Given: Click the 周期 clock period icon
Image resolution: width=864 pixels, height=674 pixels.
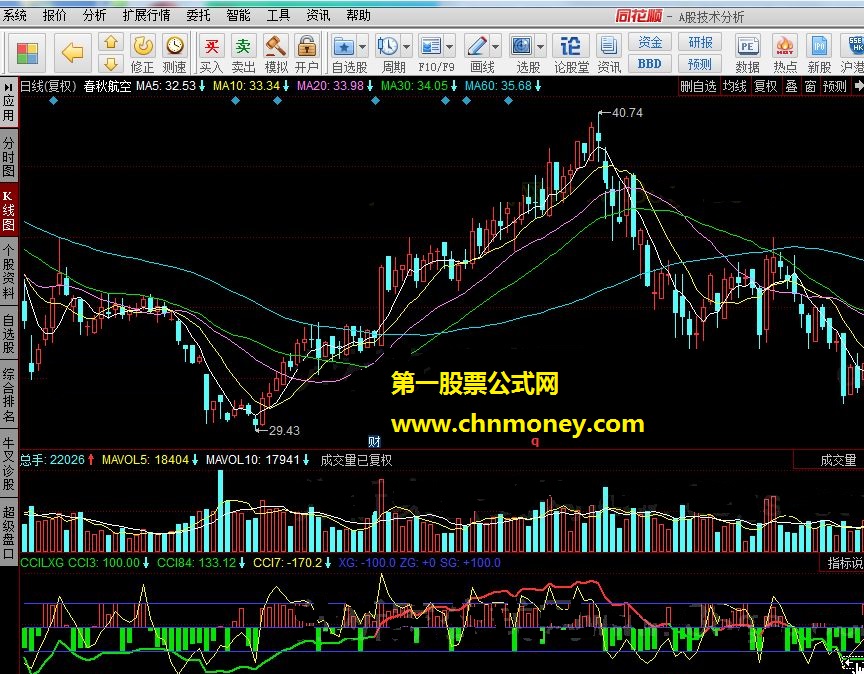Looking at the screenshot, I should (x=388, y=46).
